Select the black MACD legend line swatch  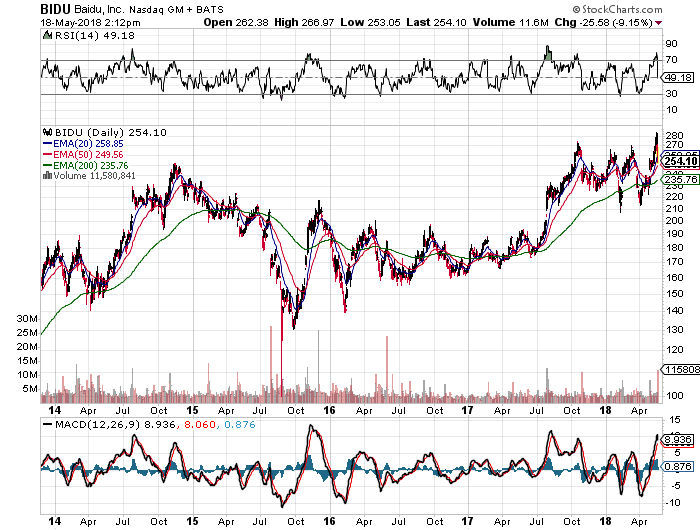click(47, 424)
